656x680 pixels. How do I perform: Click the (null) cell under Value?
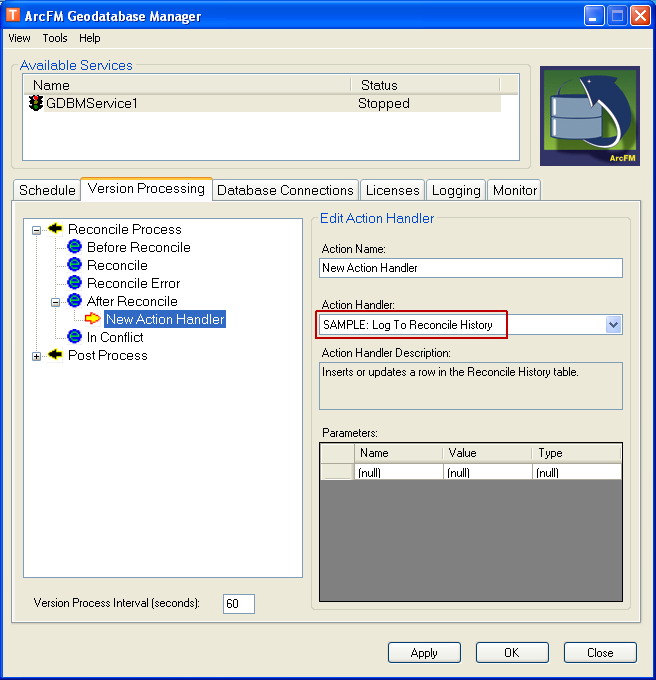[x=488, y=472]
